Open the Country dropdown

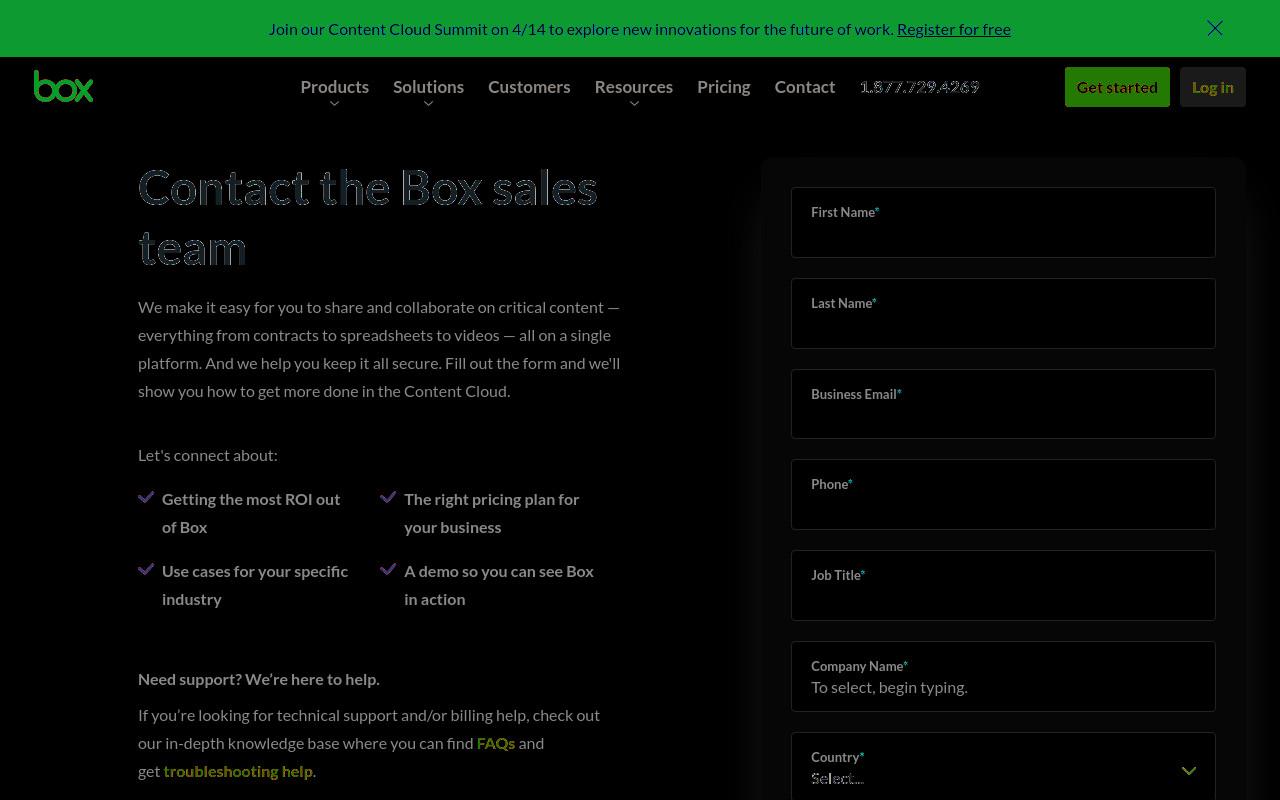1003,767
